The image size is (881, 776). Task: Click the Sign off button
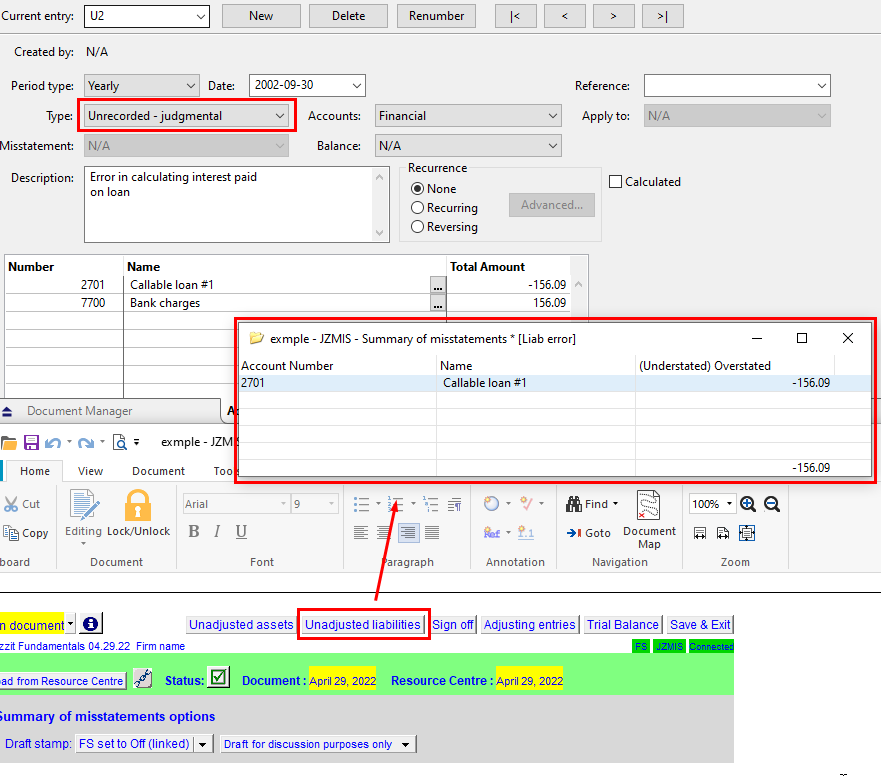[x=453, y=625]
